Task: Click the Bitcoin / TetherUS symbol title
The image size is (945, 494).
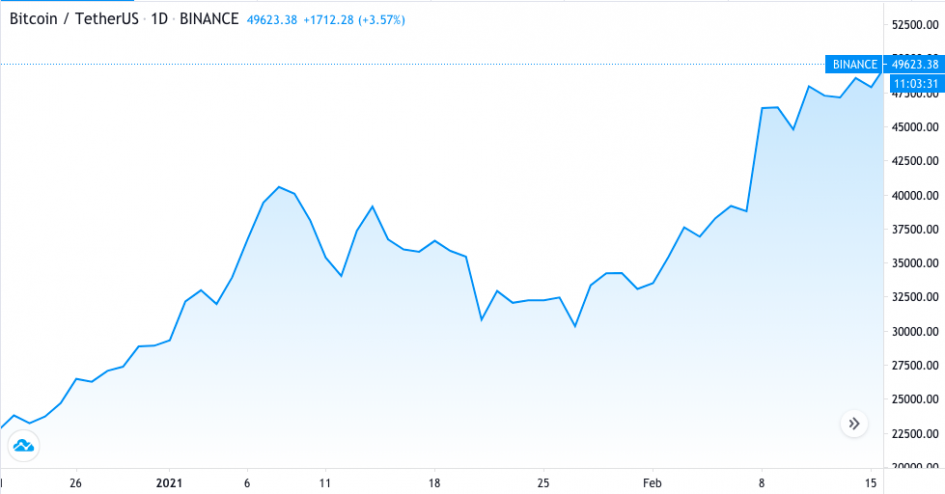Action: 74,19
